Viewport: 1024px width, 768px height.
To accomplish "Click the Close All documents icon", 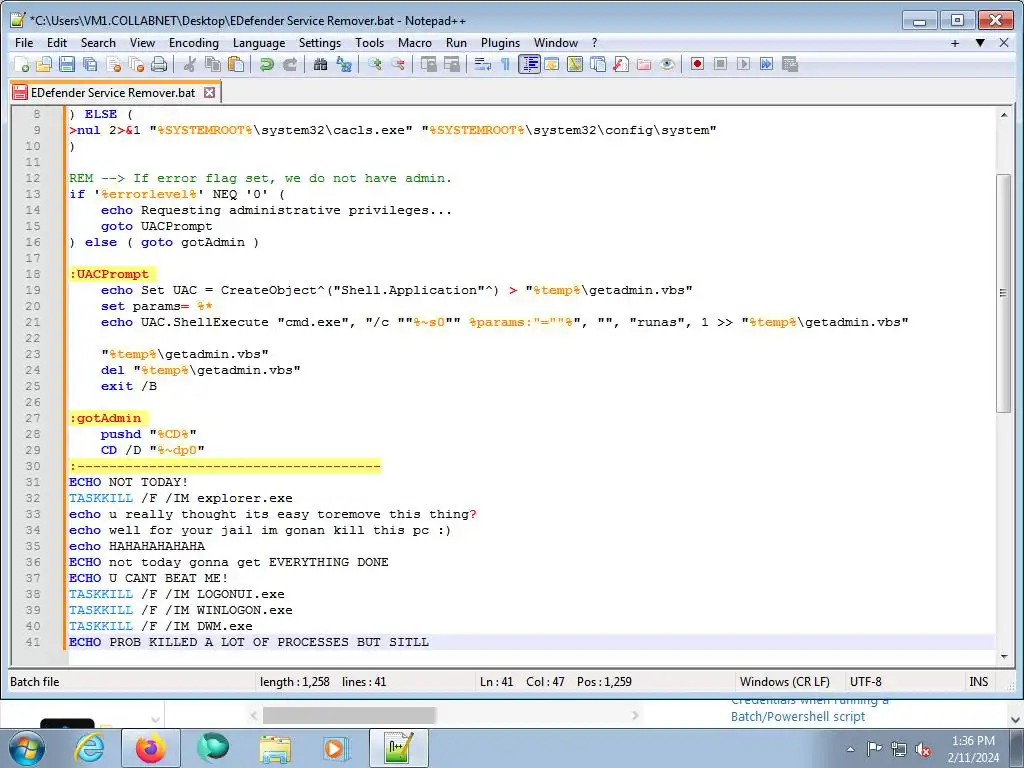I will tap(136, 64).
